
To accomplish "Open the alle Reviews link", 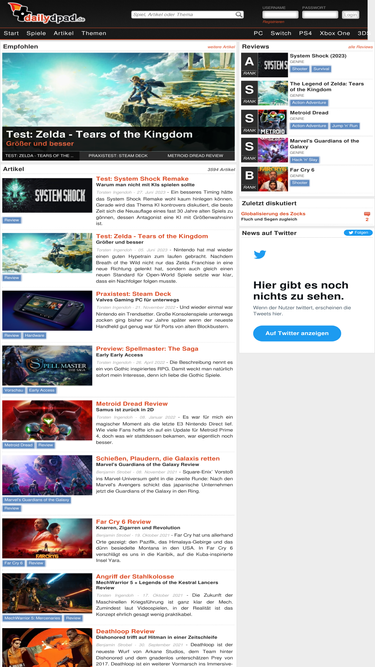I will coord(360,47).
